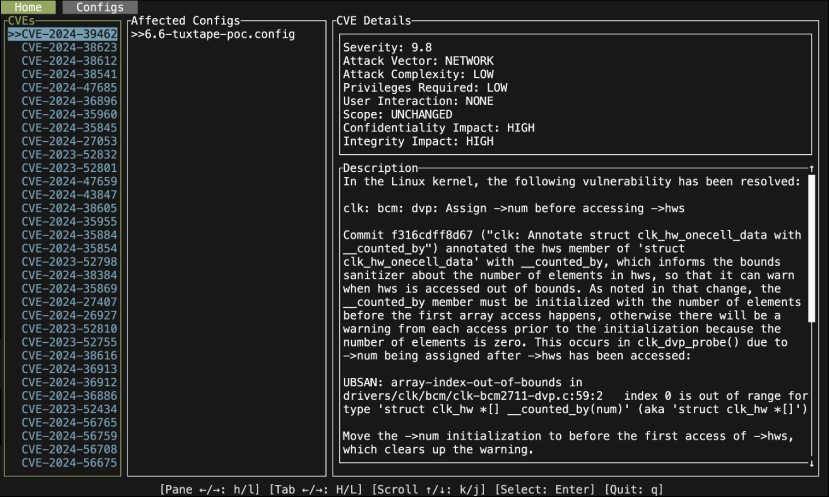Click the Description scroll up arrow
829x497 pixels.
(811, 168)
